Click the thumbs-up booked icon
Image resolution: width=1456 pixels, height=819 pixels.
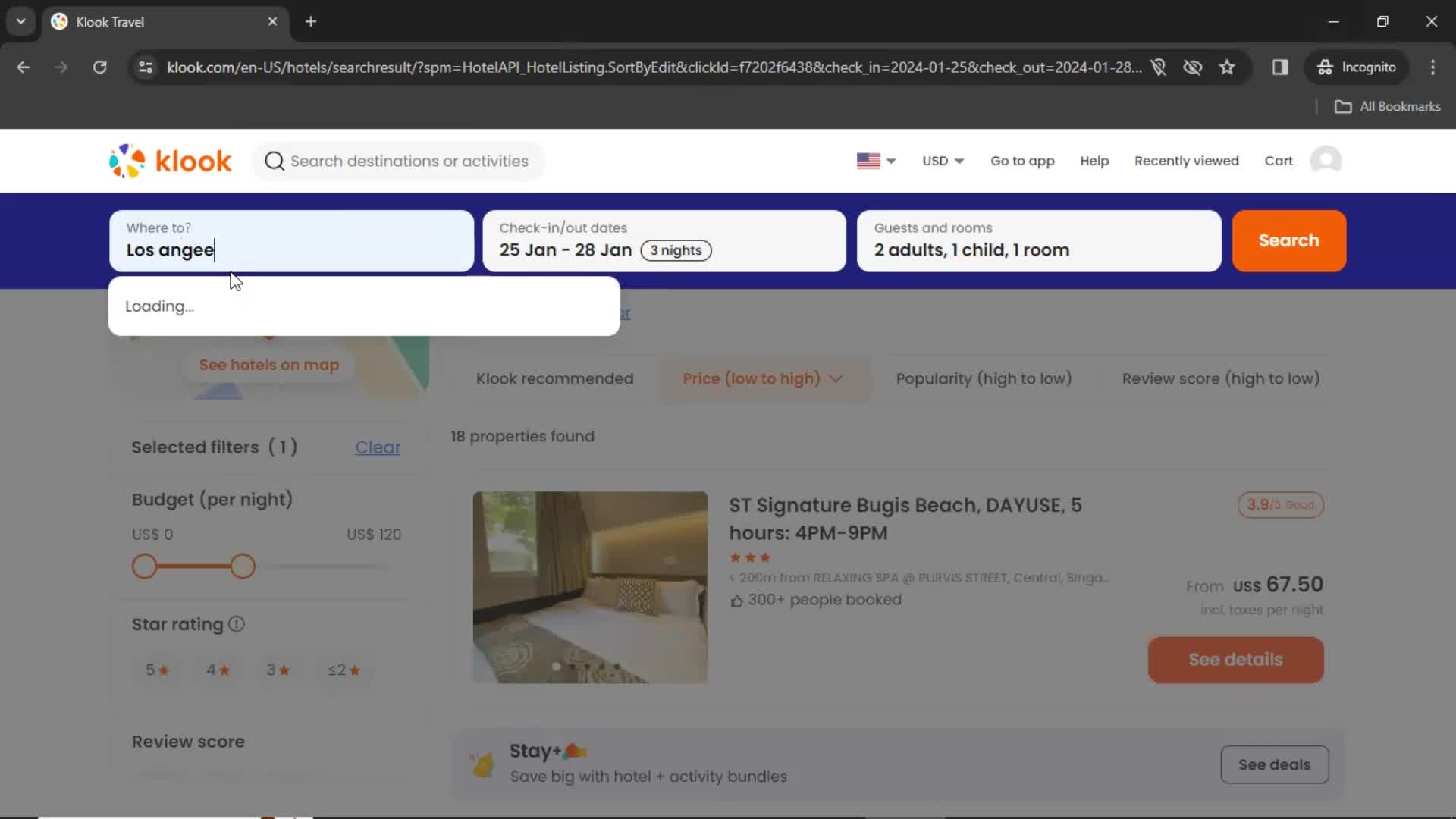[736, 600]
